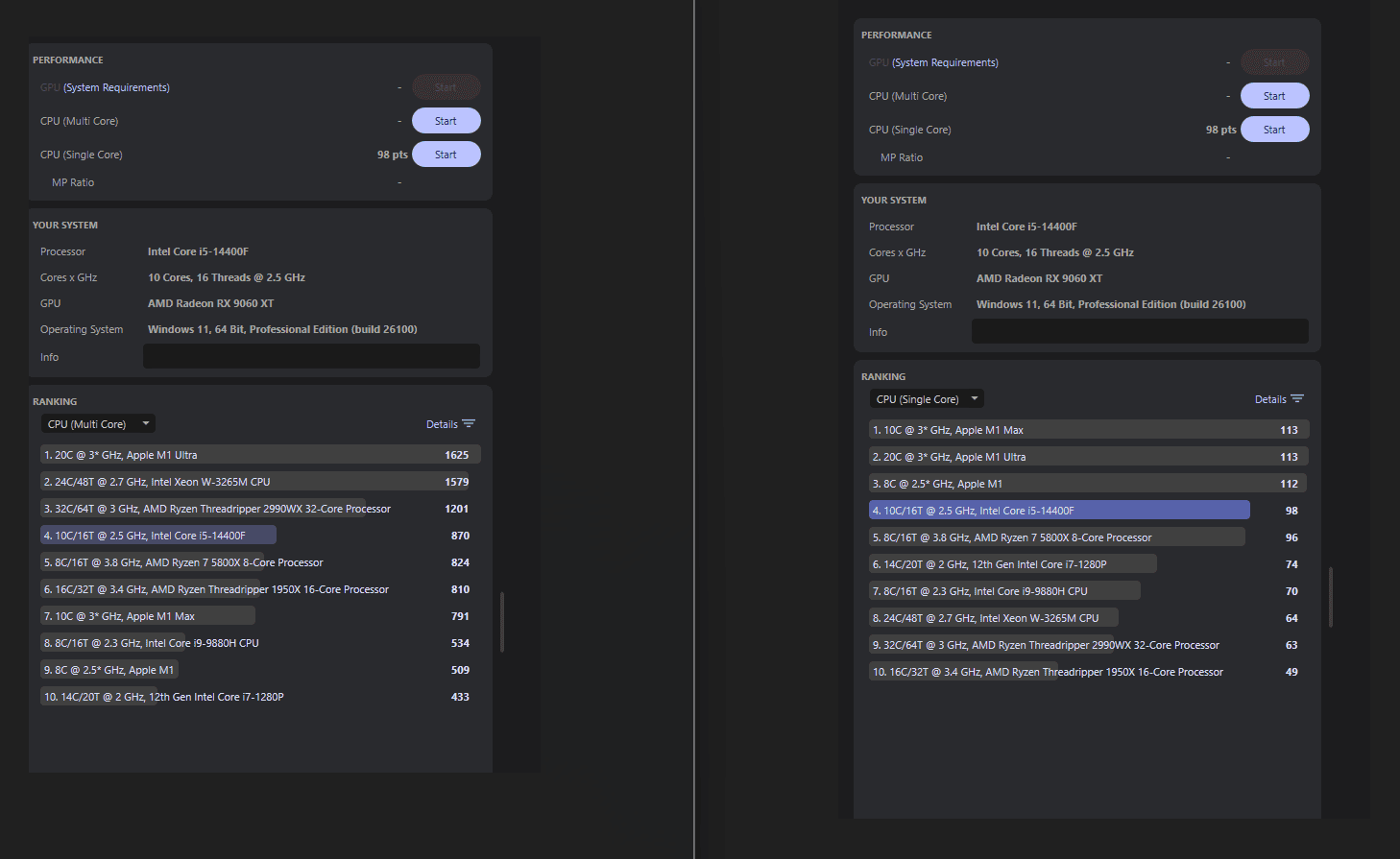Start CPU (Multi Core) test in right panel

1274,96
